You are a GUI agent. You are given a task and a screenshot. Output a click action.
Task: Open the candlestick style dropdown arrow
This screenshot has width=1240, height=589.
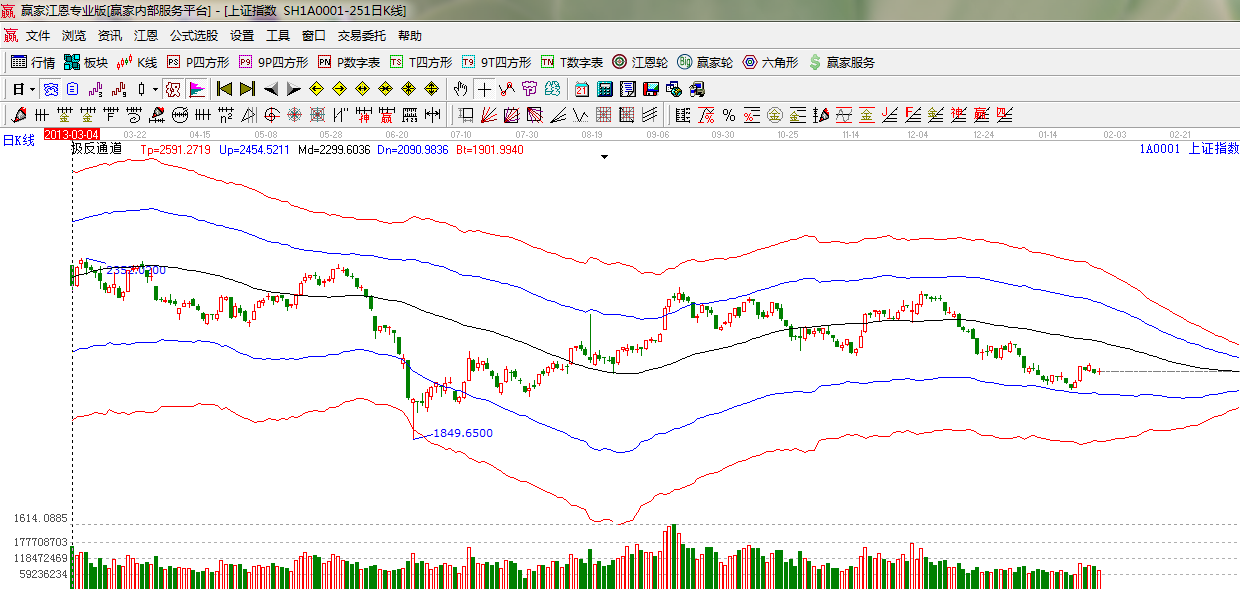coord(154,89)
